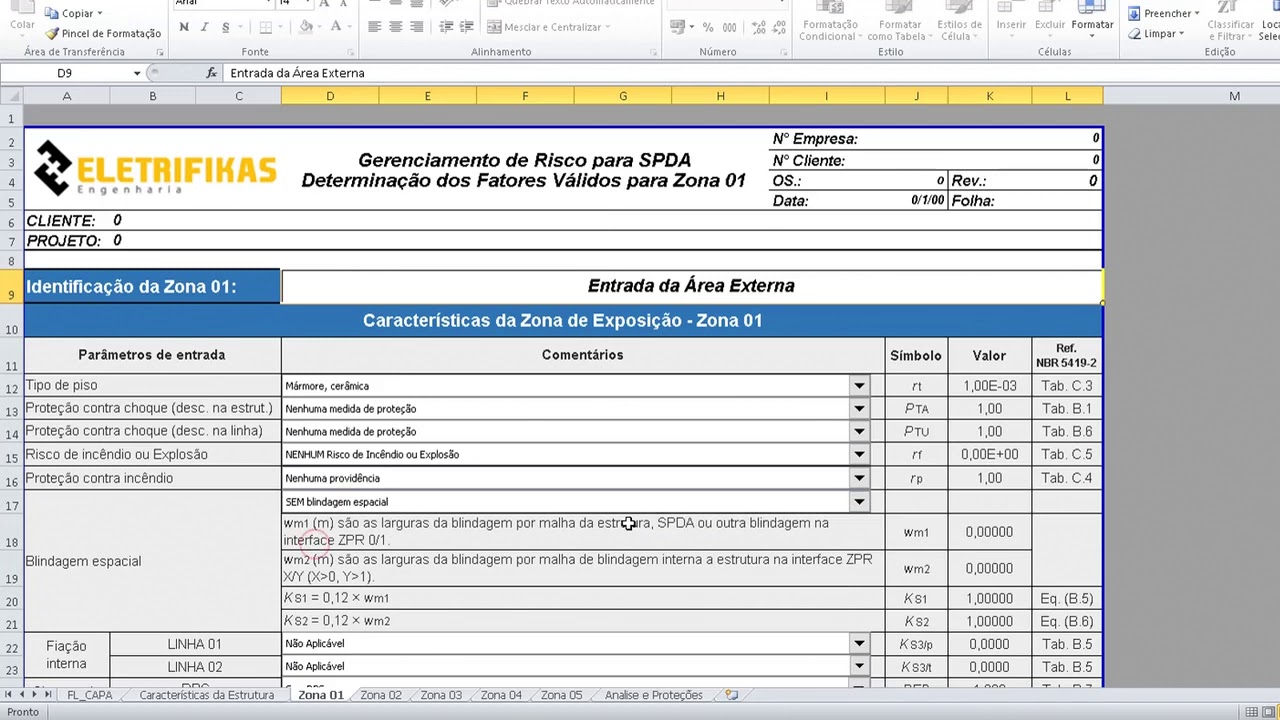Select the Entrada da Área Externa cell
Screen dimensions: 1280x720
coord(691,286)
